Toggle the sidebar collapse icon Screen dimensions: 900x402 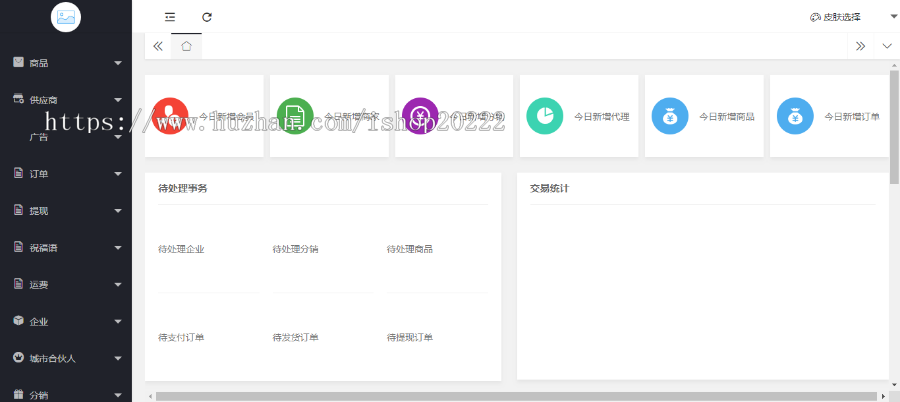(x=170, y=17)
